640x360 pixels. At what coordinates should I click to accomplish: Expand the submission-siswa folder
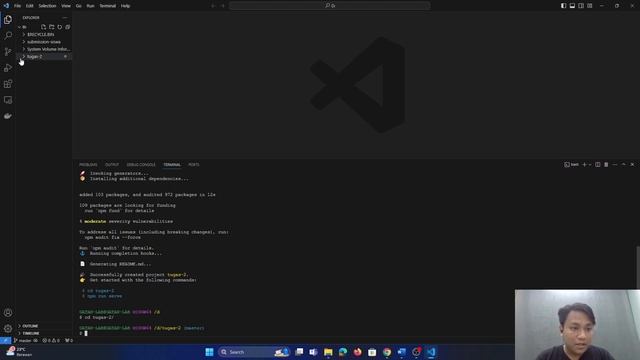pos(44,42)
